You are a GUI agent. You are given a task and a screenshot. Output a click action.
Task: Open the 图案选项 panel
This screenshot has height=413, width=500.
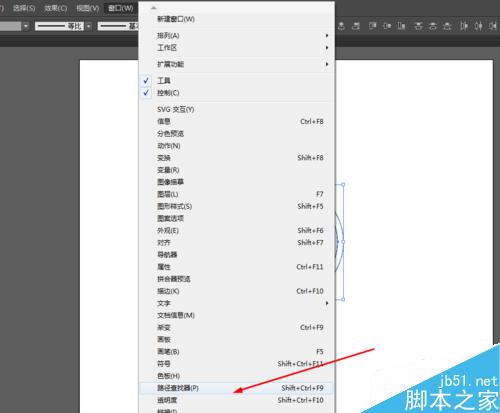pos(236,218)
